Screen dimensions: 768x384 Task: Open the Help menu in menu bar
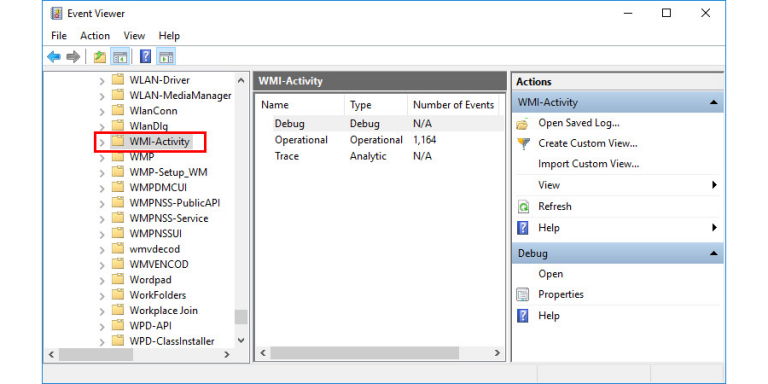[x=169, y=36]
